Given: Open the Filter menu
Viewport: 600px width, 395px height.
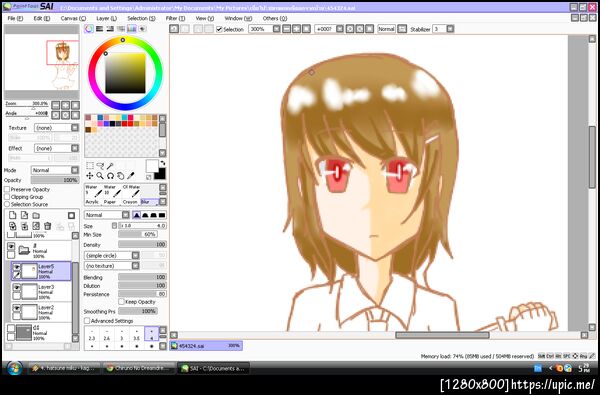Looking at the screenshot, I should 175,18.
